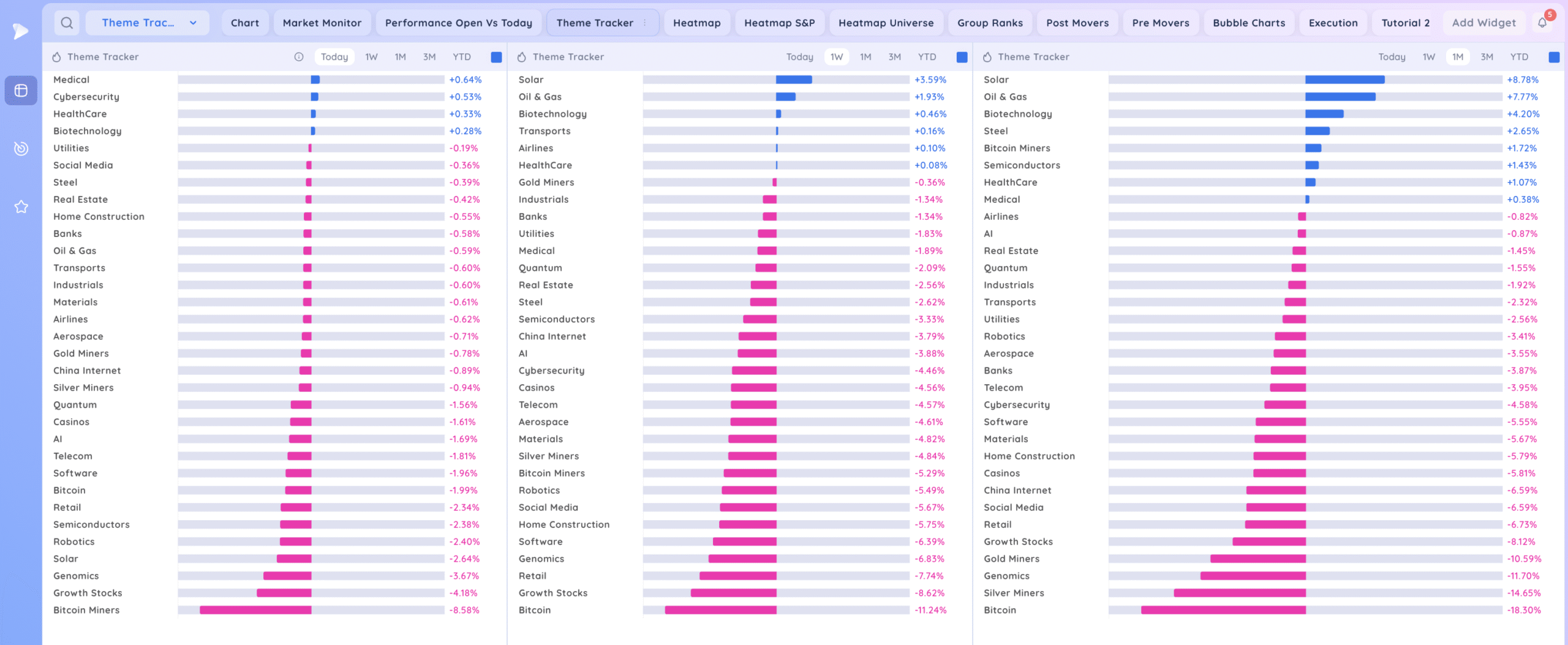Click the search magnifier icon
The image size is (1568, 645).
(67, 23)
